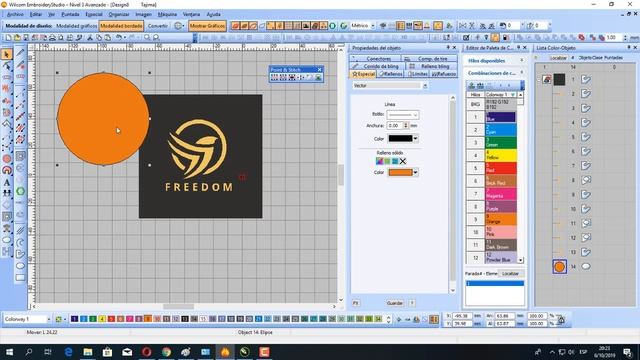Click the ellipse icon of object 14
This screenshot has height=360, width=640.
[x=586, y=267]
